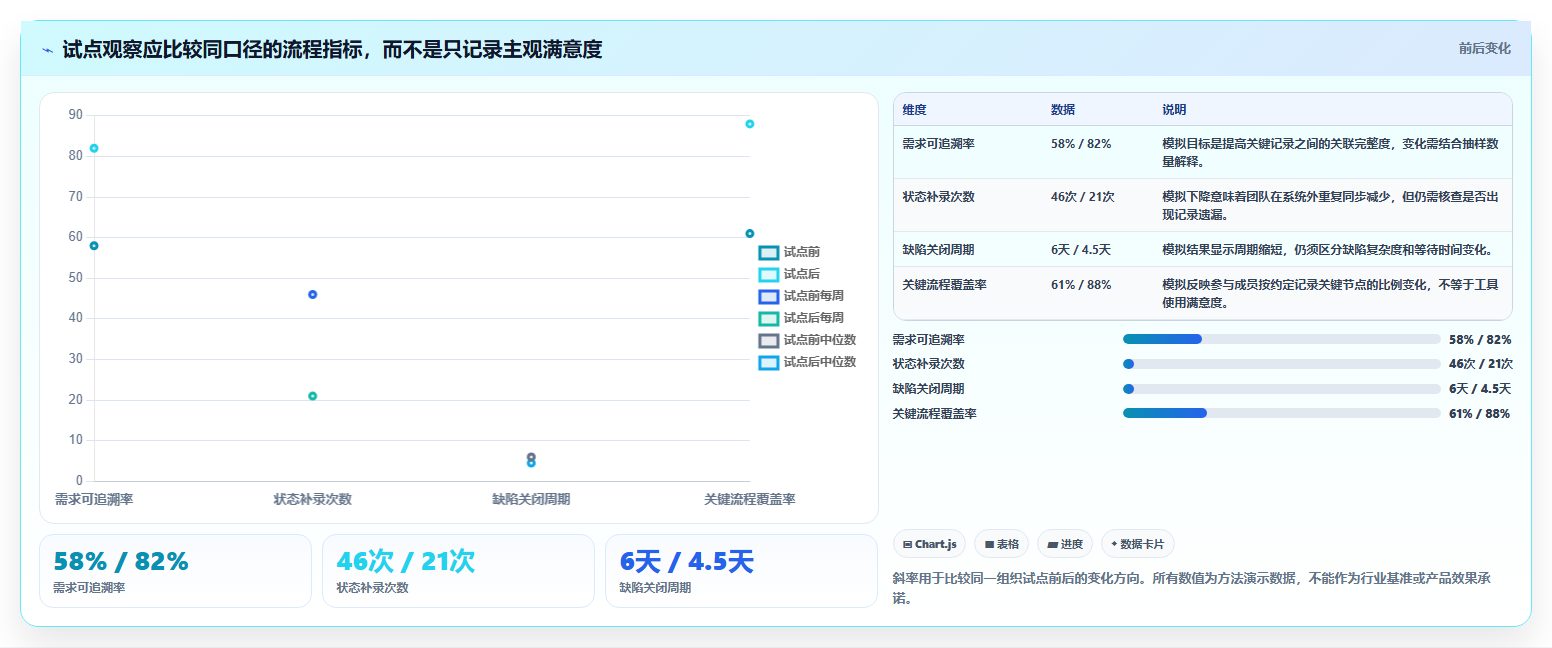The height and width of the screenshot is (648, 1552).
Task: Click the 缺陷关闭周期 progress bar
Action: coord(1281,389)
